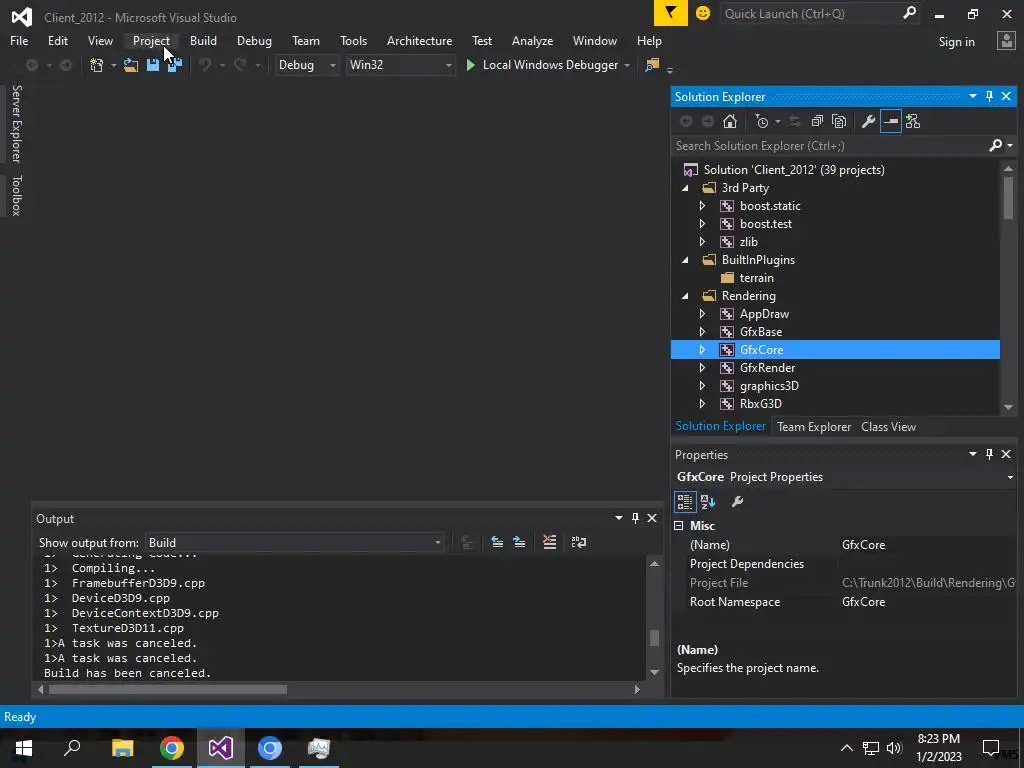Open the Architecture menu
Viewport: 1024px width, 768px height.
point(419,40)
